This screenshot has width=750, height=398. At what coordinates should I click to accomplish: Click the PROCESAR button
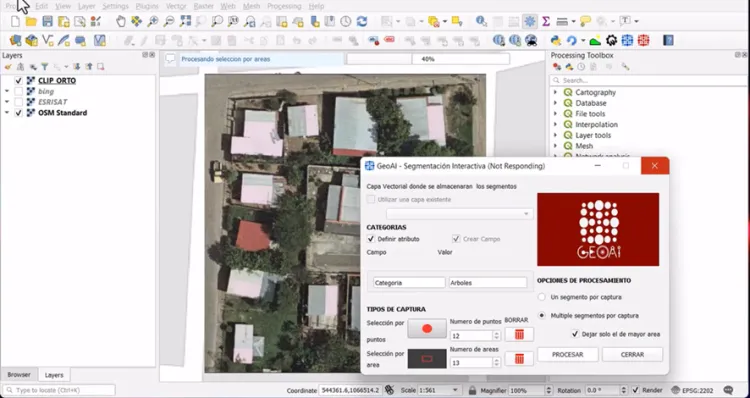tap(568, 354)
